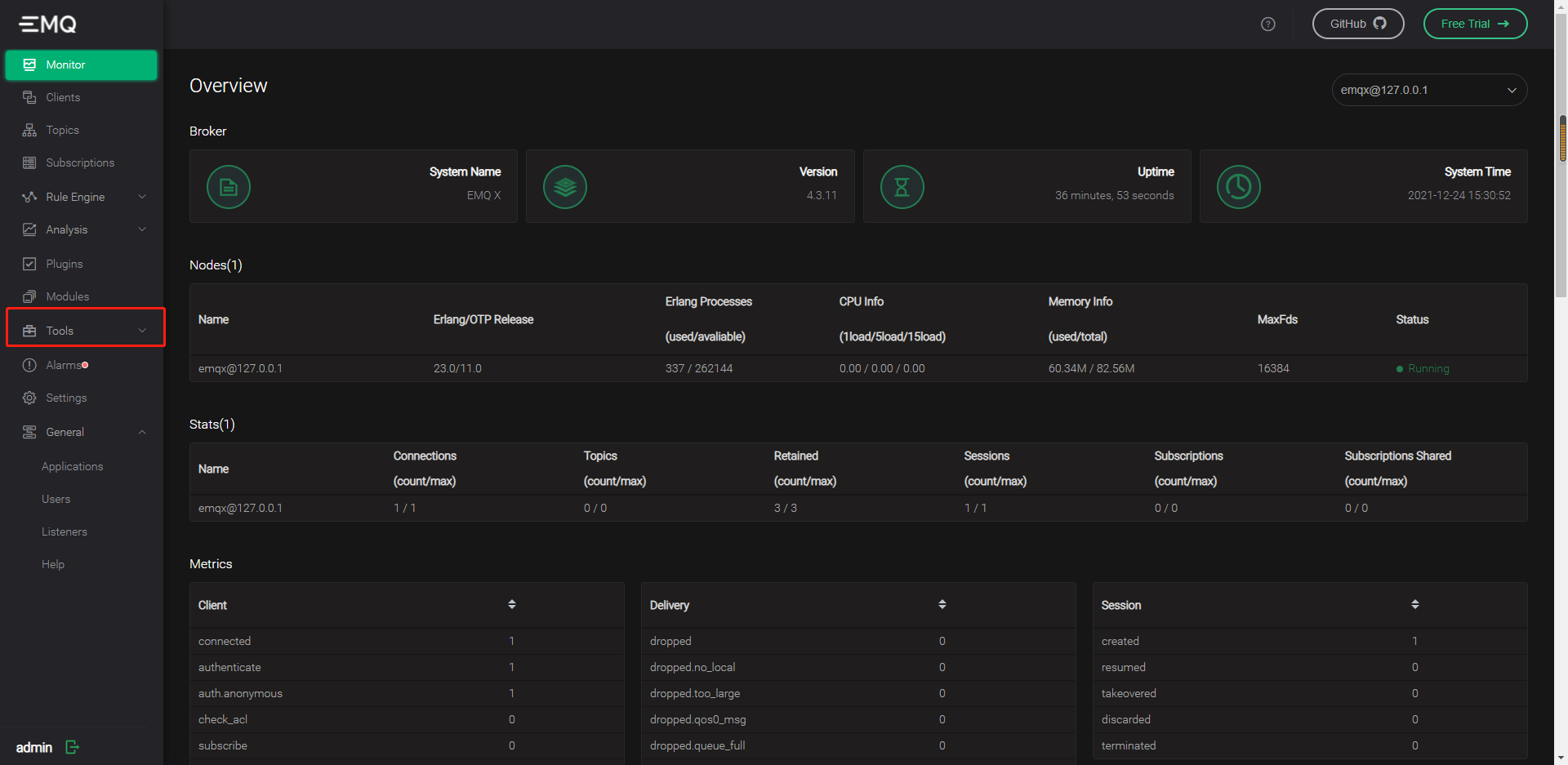1568x765 pixels.
Task: Click the Running status of the node
Action: pyautogui.click(x=1423, y=368)
